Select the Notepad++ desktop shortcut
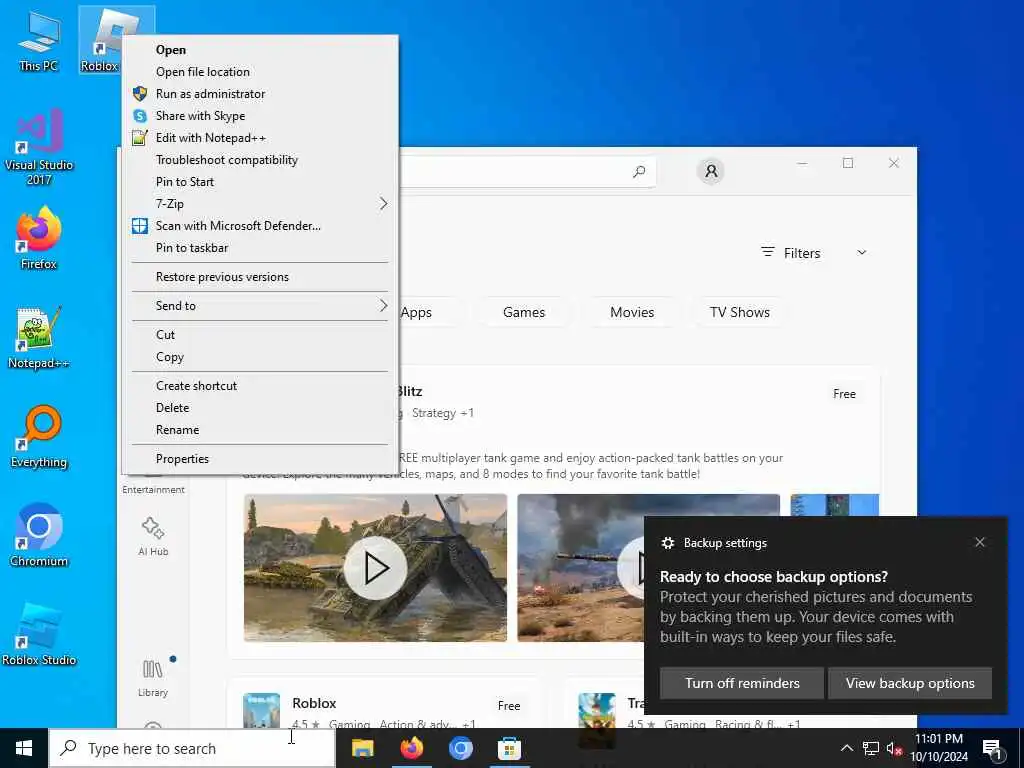This screenshot has width=1024, height=768. click(x=39, y=338)
